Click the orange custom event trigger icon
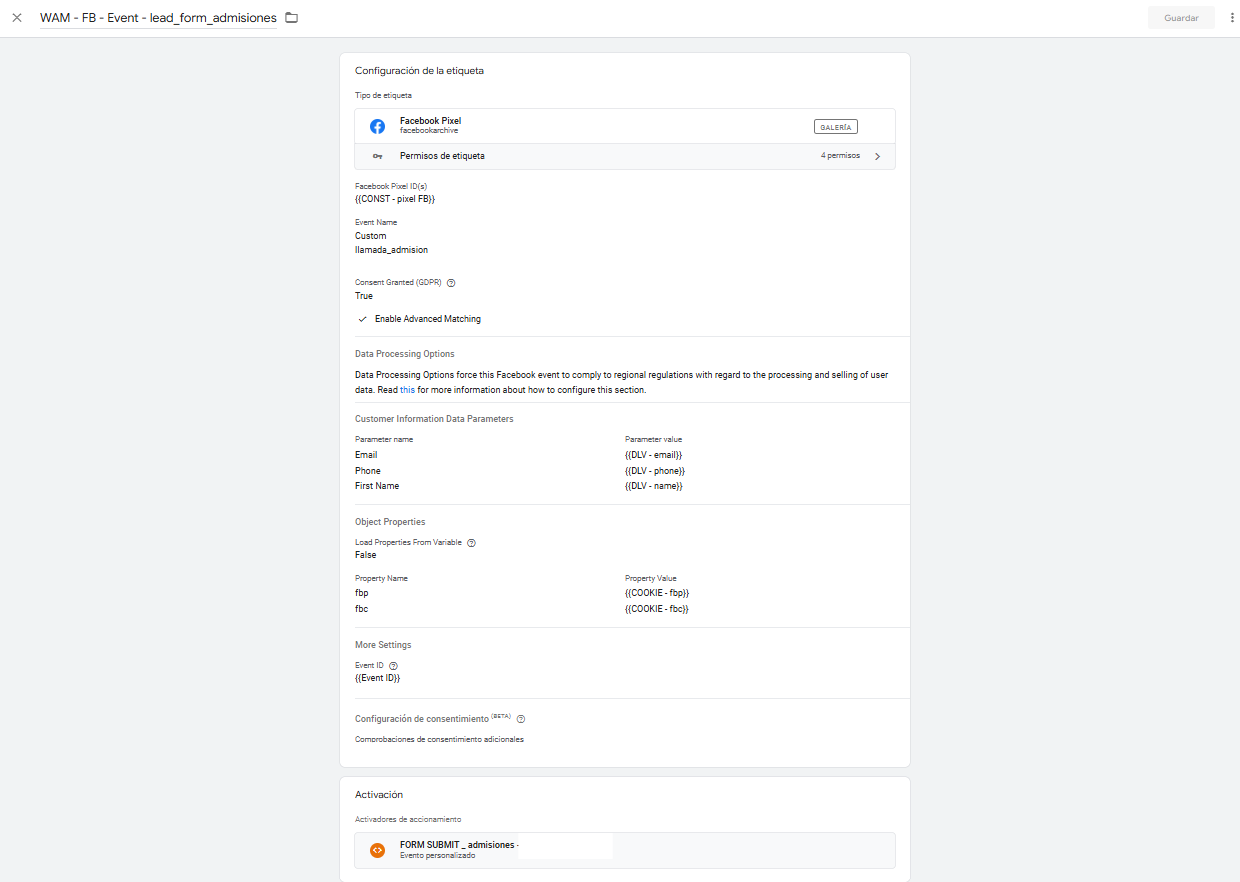This screenshot has width=1240, height=882. click(x=377, y=850)
